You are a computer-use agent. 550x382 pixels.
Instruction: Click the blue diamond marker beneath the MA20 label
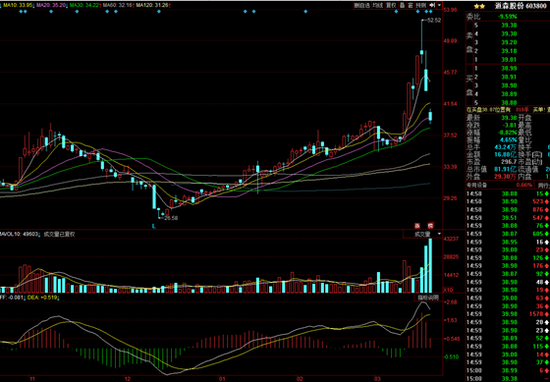51,12
